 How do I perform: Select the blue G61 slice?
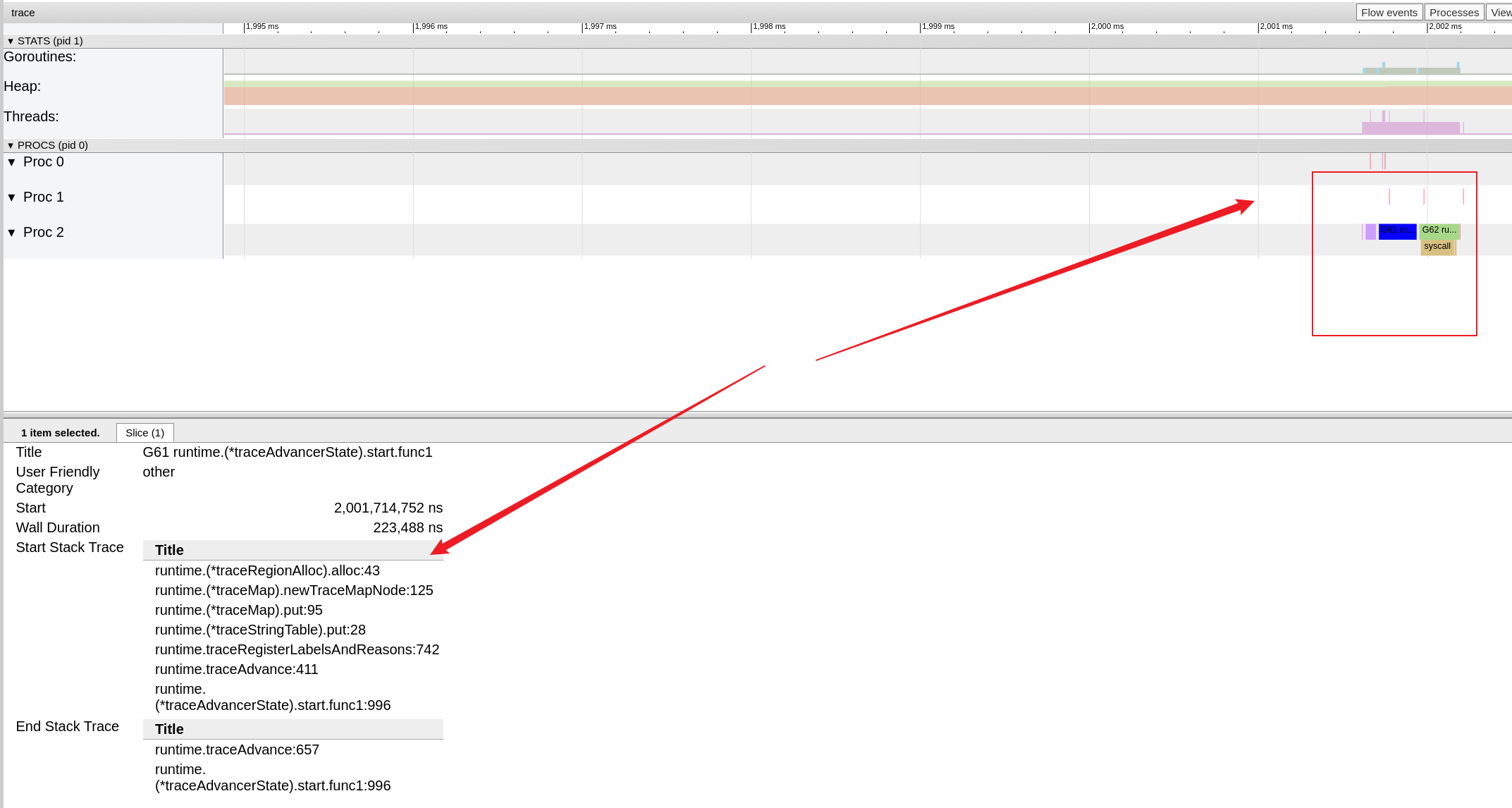click(1396, 231)
